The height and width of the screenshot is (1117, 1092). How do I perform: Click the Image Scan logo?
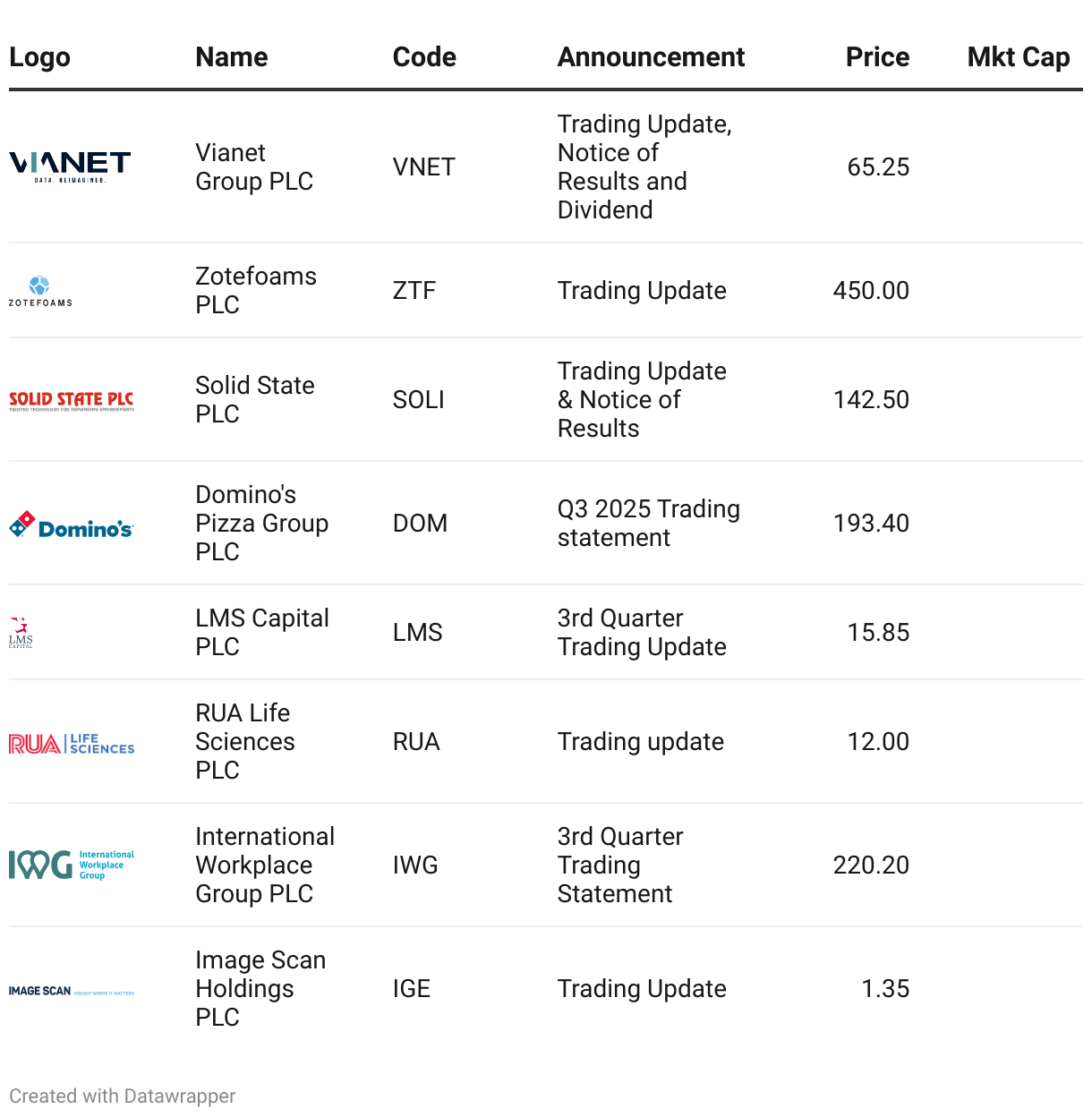coord(72,991)
